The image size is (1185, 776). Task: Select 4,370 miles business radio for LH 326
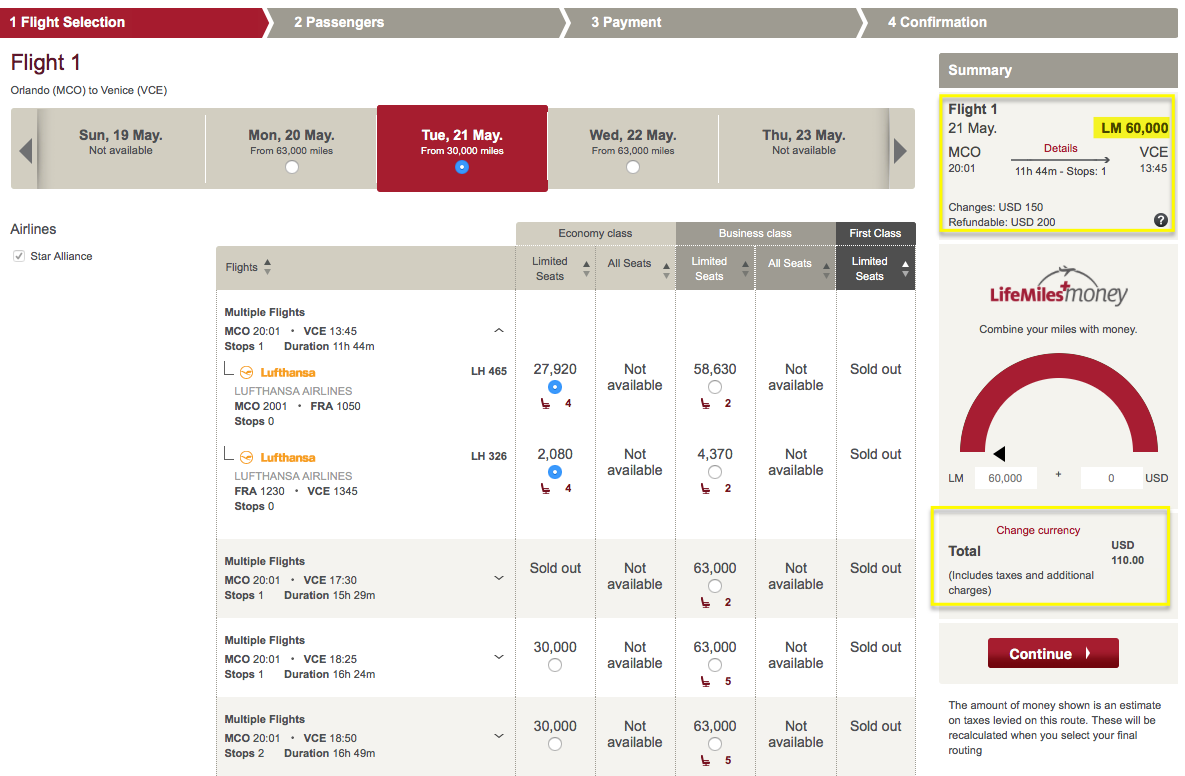click(x=715, y=472)
